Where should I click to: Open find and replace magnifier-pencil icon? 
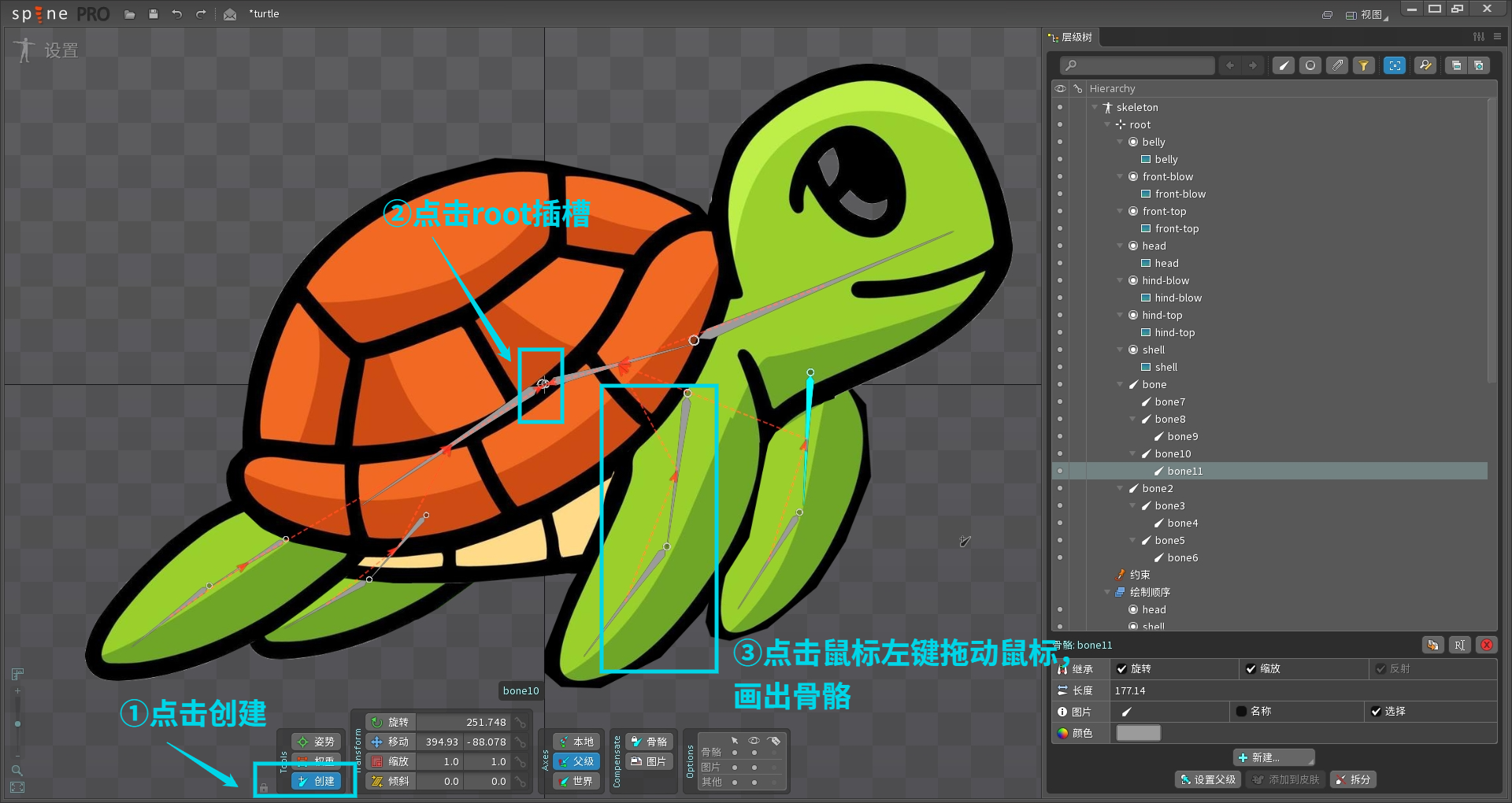(x=1425, y=65)
